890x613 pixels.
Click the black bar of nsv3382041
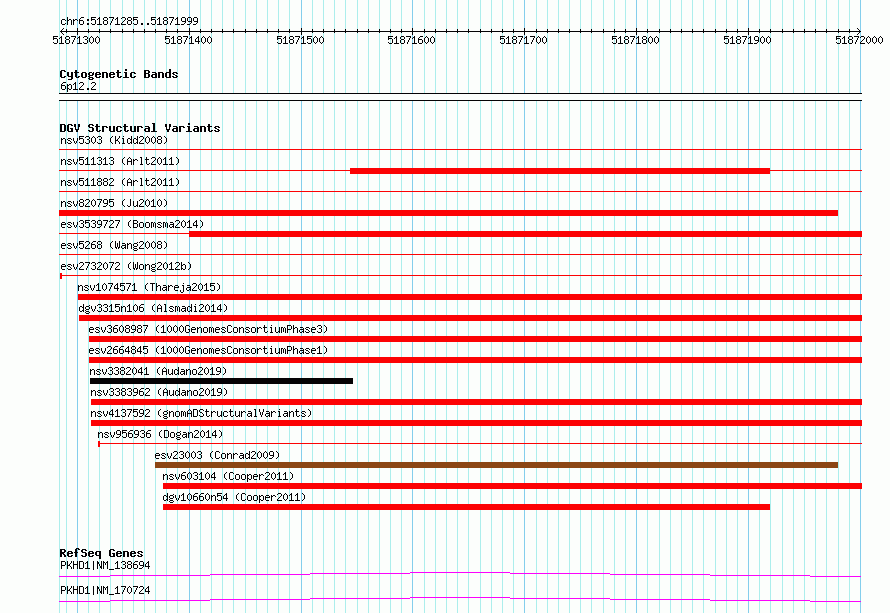pyautogui.click(x=221, y=381)
